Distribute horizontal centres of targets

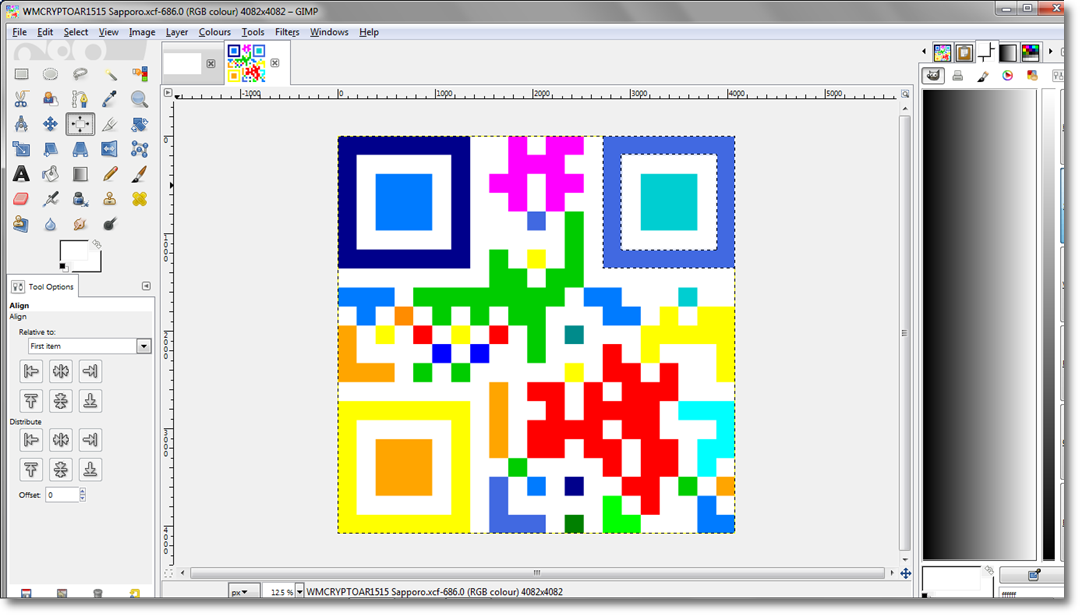tap(61, 440)
